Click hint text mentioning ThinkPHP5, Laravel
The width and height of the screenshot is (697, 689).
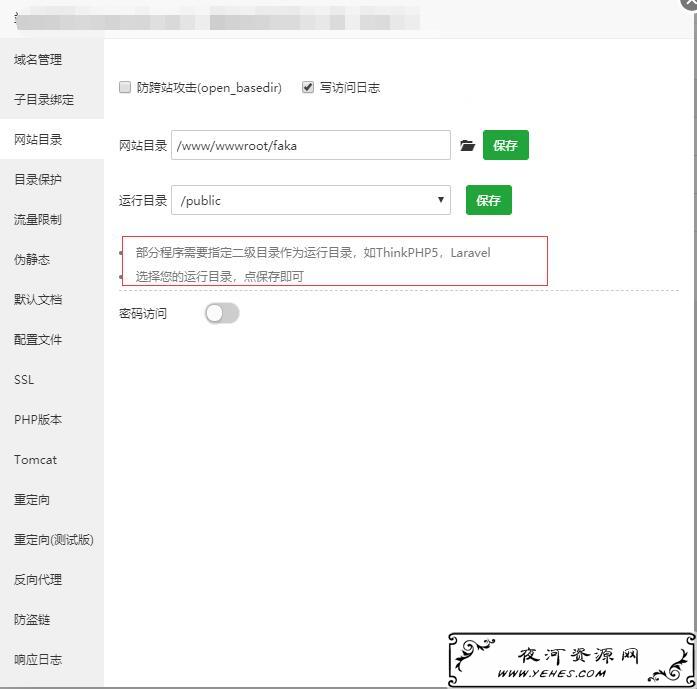pos(313,252)
